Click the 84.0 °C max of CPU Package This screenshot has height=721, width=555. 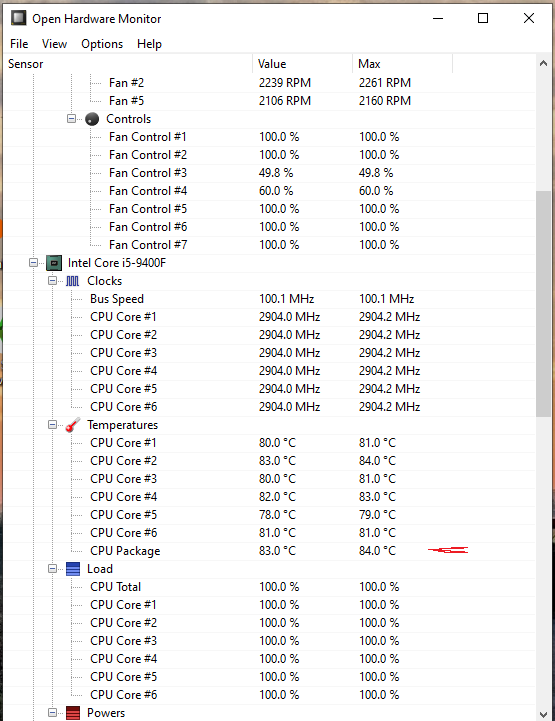pos(378,551)
